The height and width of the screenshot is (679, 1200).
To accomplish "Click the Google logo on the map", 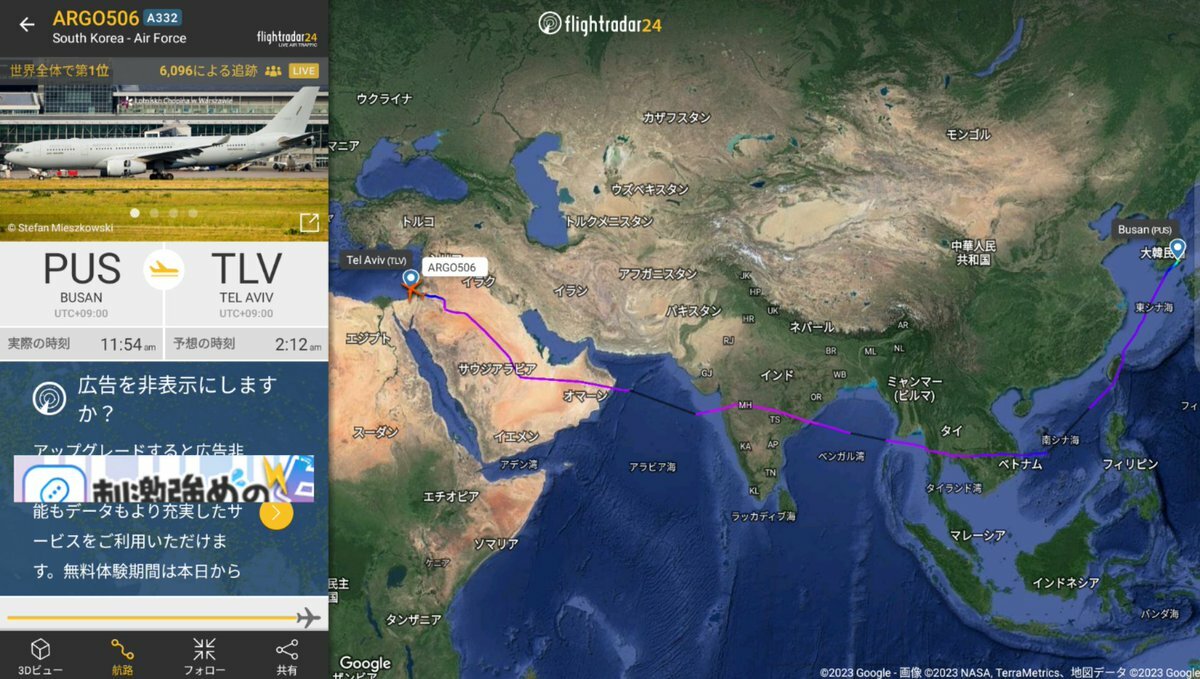I will tap(365, 663).
